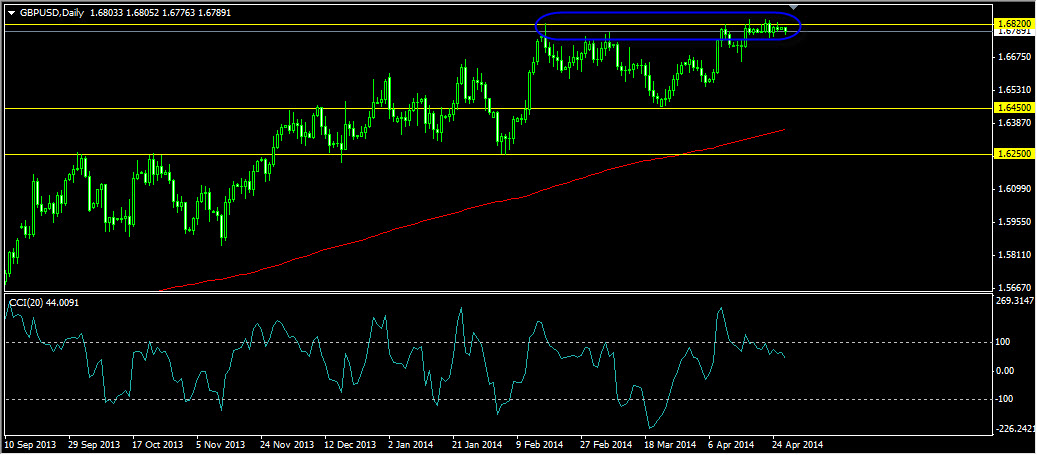Select the blue rounded rectangle annotation
Viewport: 1037px width, 455px height.
tap(668, 26)
